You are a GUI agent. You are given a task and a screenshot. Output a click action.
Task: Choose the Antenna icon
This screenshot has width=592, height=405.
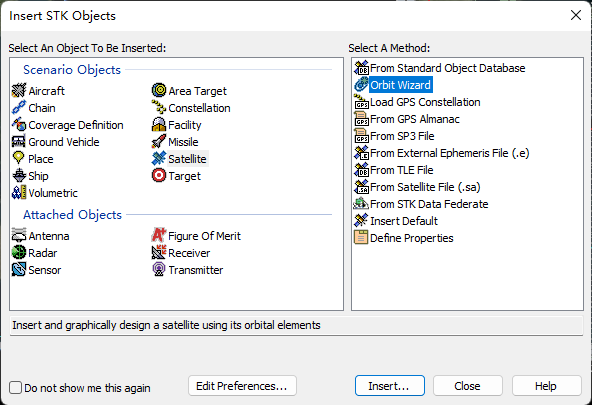(18, 236)
